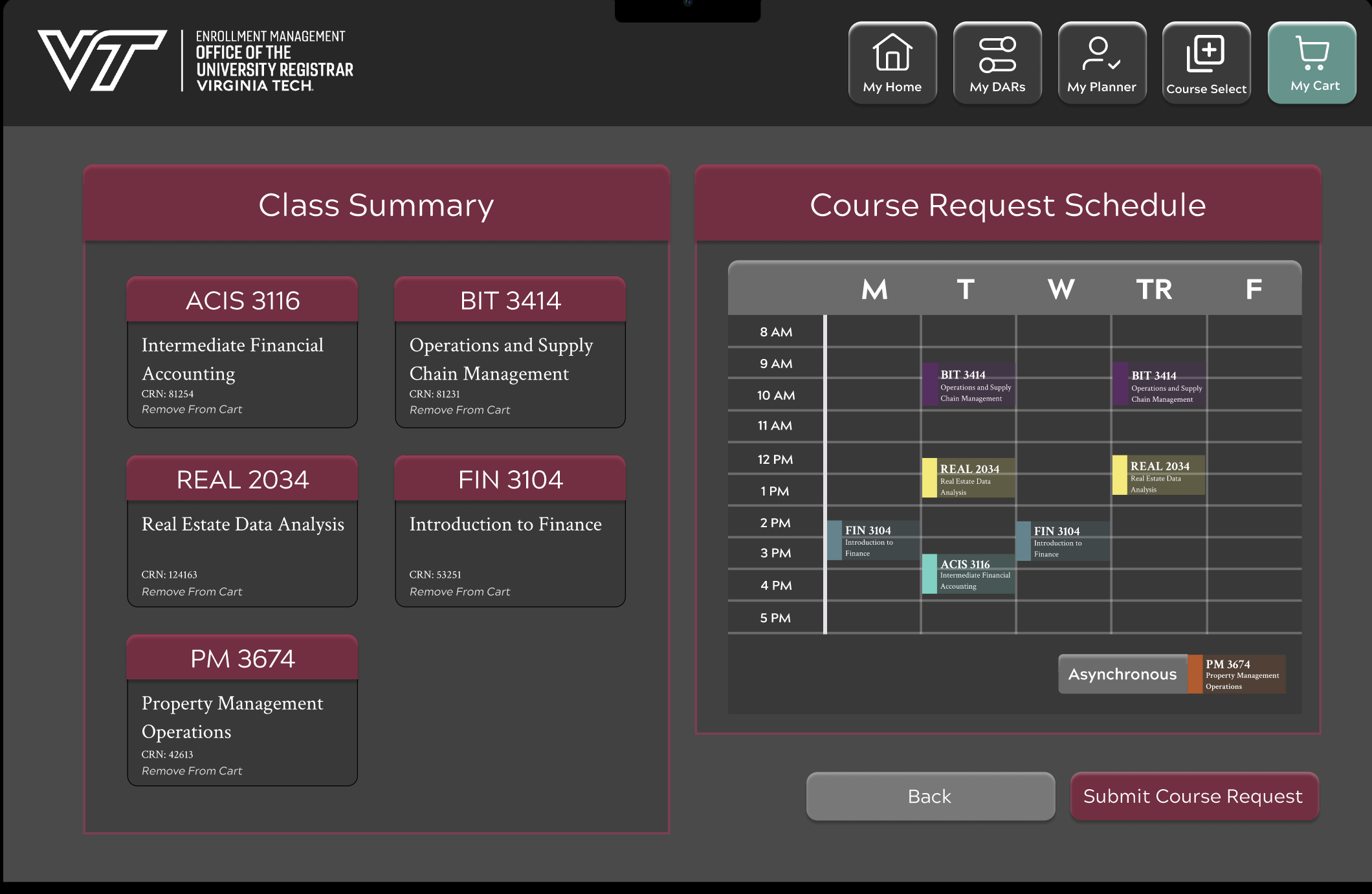The image size is (1372, 894).
Task: Select asynchronous PM 3674 schedule entry
Action: point(1237,674)
